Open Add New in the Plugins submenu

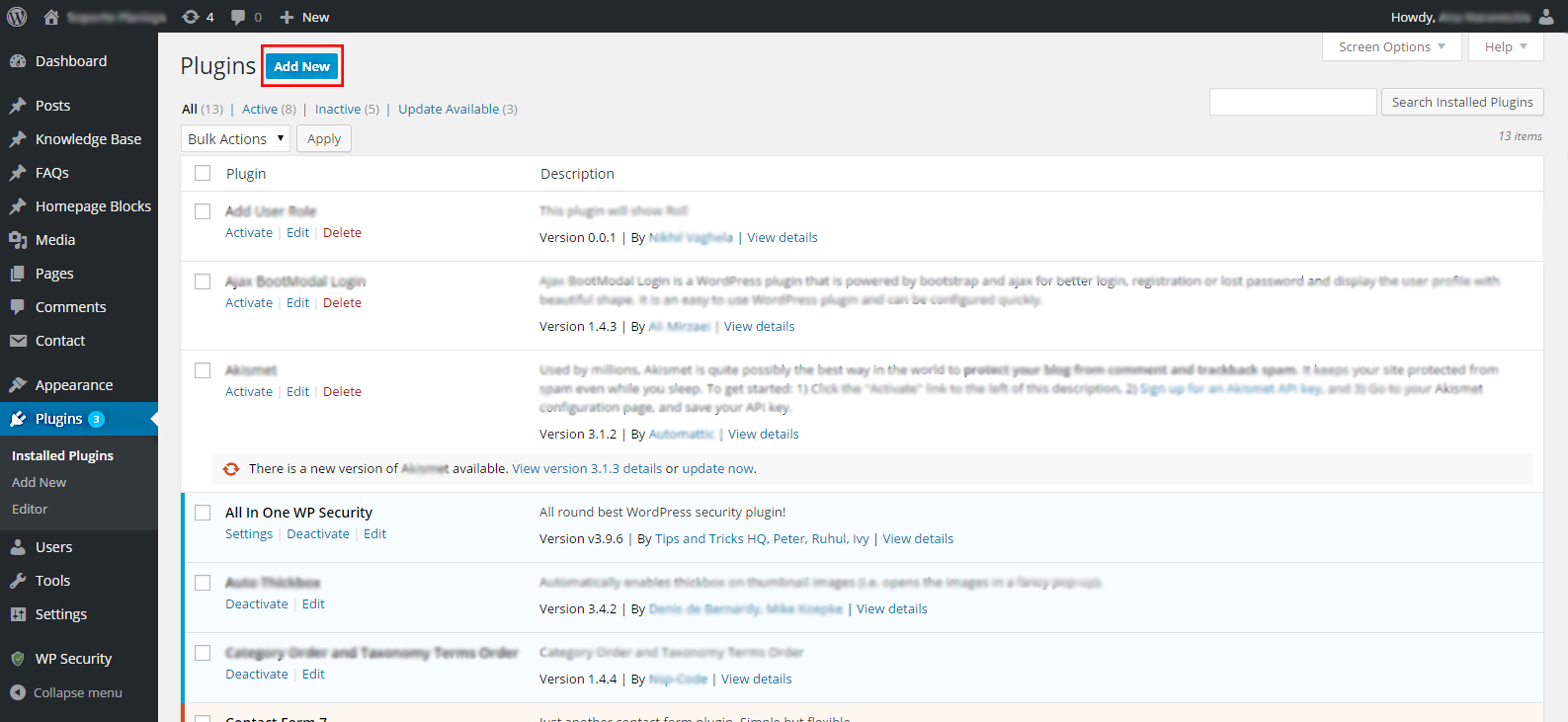(39, 482)
